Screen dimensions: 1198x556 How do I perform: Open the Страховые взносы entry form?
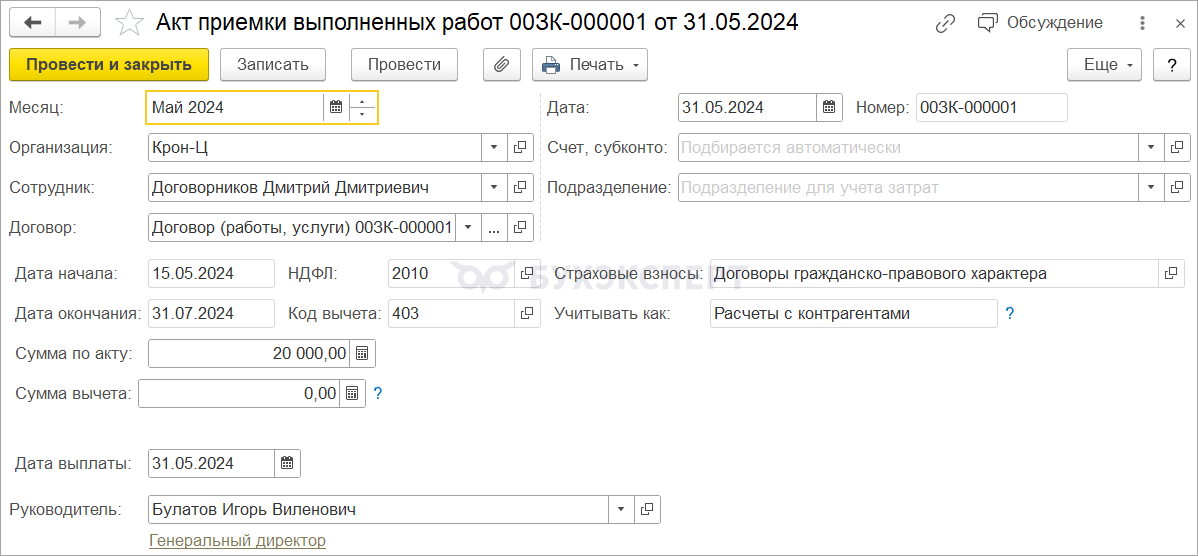[1171, 273]
